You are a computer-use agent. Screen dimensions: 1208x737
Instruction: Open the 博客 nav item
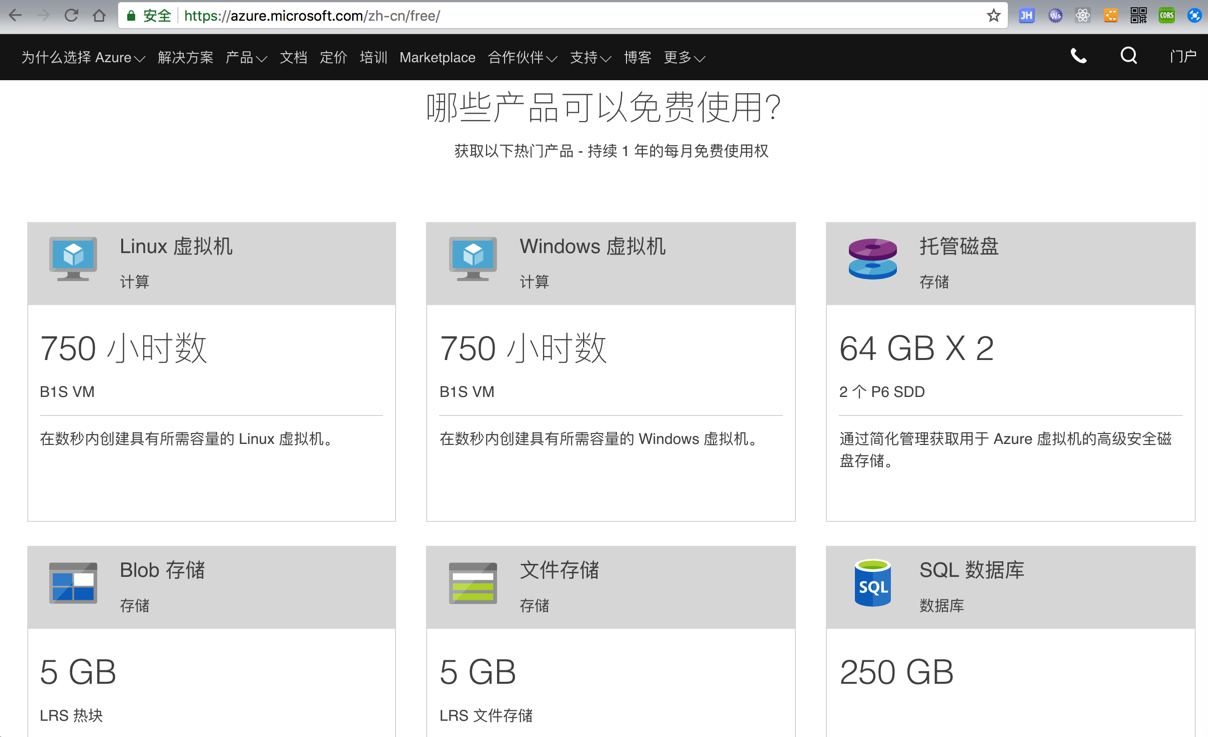(637, 58)
